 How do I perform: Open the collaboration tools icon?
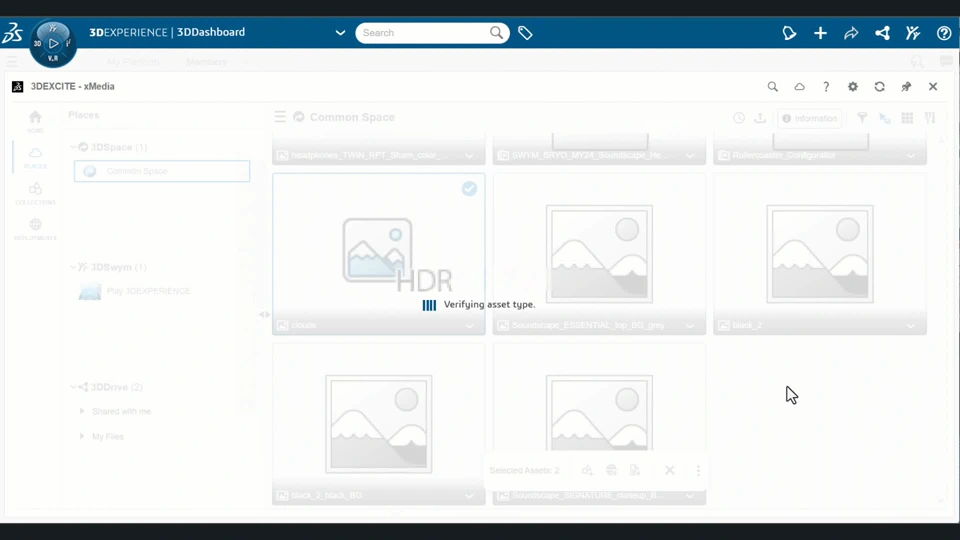coord(913,33)
